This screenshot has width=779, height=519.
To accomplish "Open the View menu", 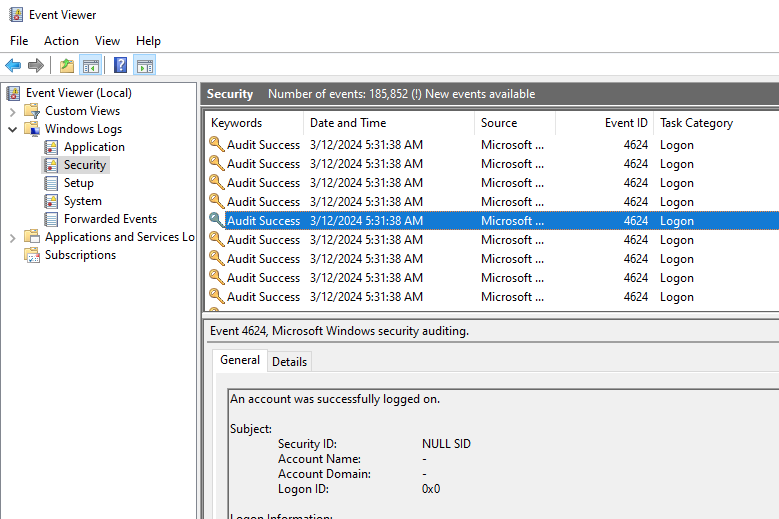I will [x=107, y=41].
